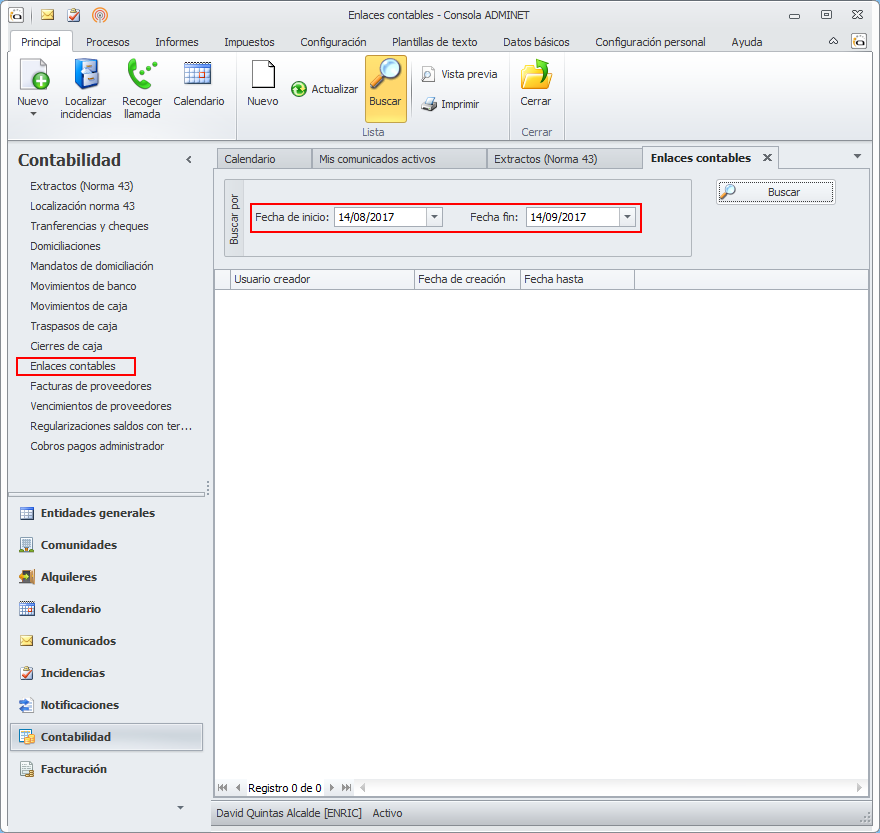The image size is (880, 833).
Task: Switch to the Procesos ribbon tab
Action: [x=108, y=42]
